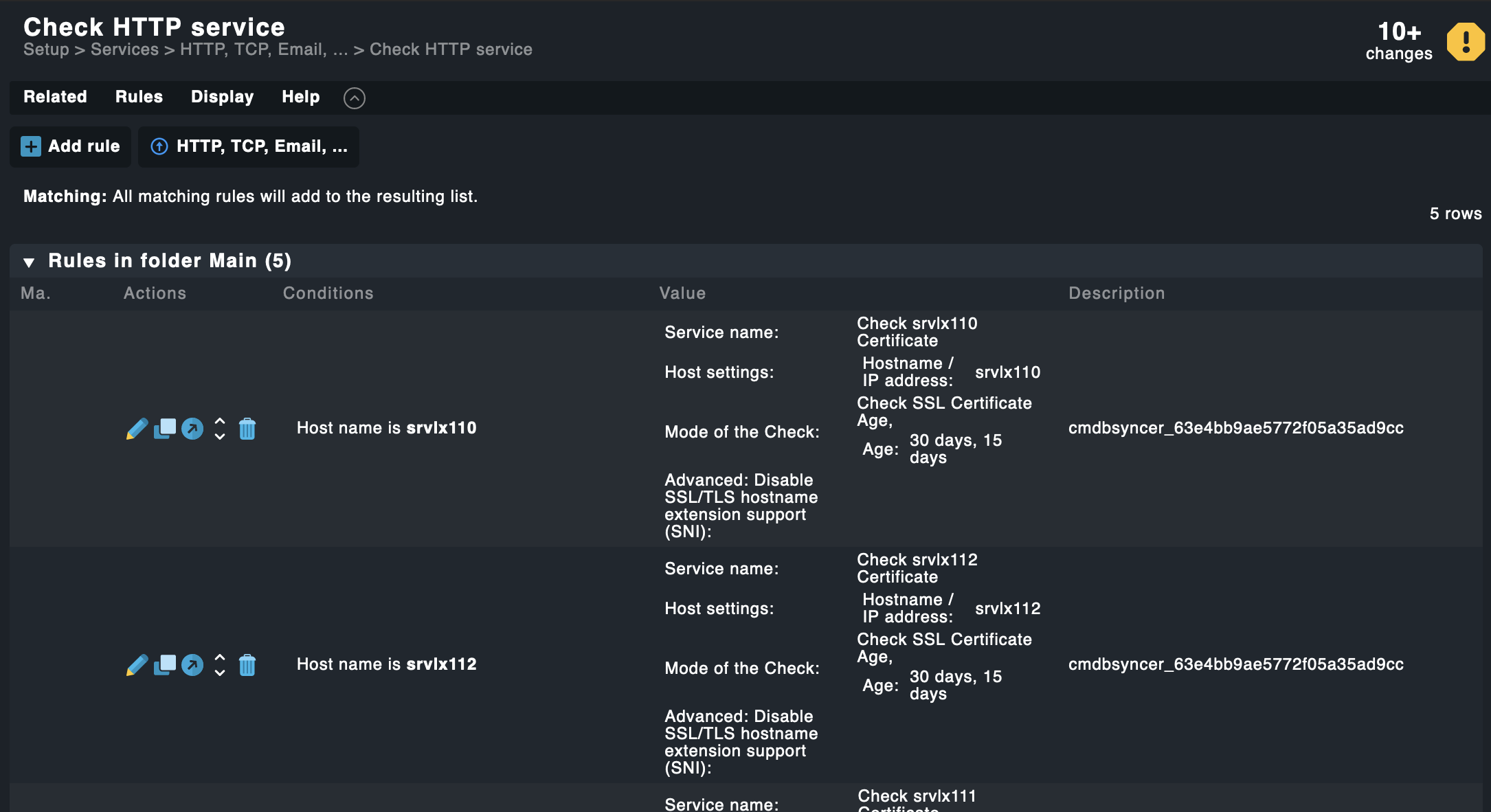Click move-to-folder arrow icon for srvlx112 rule

192,665
